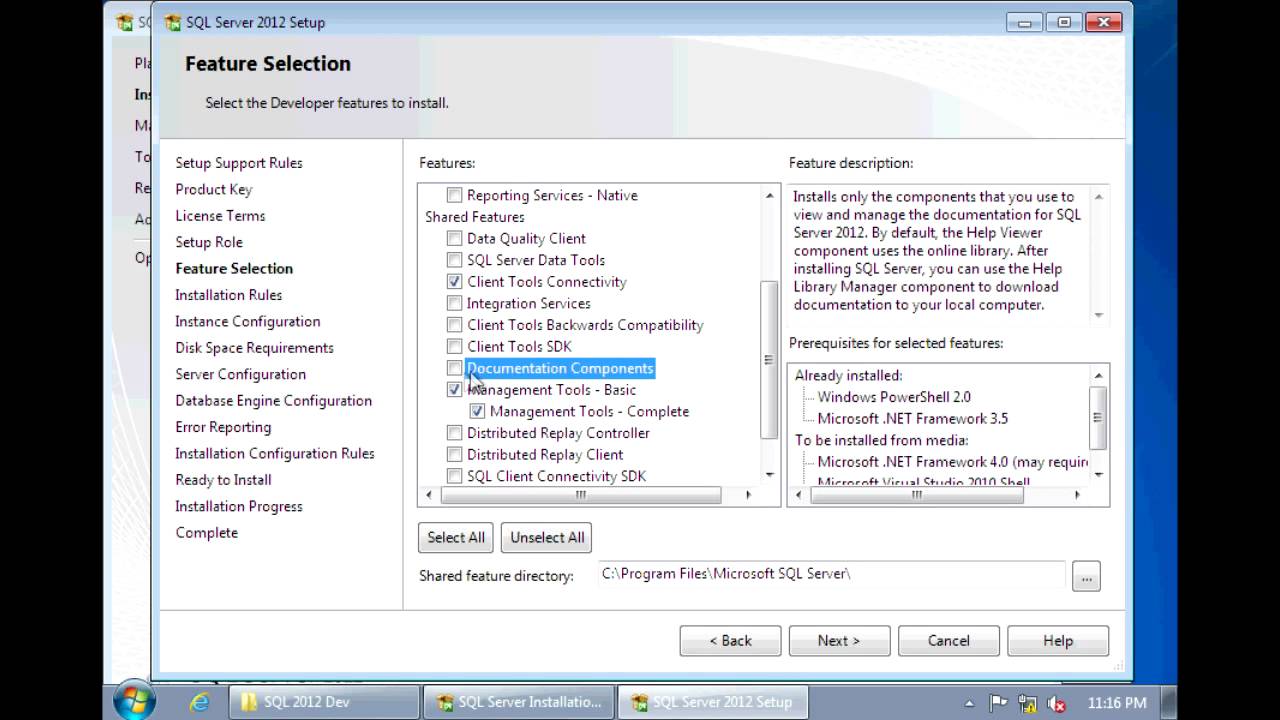
Task: Click the shared feature directory path field
Action: (830, 574)
